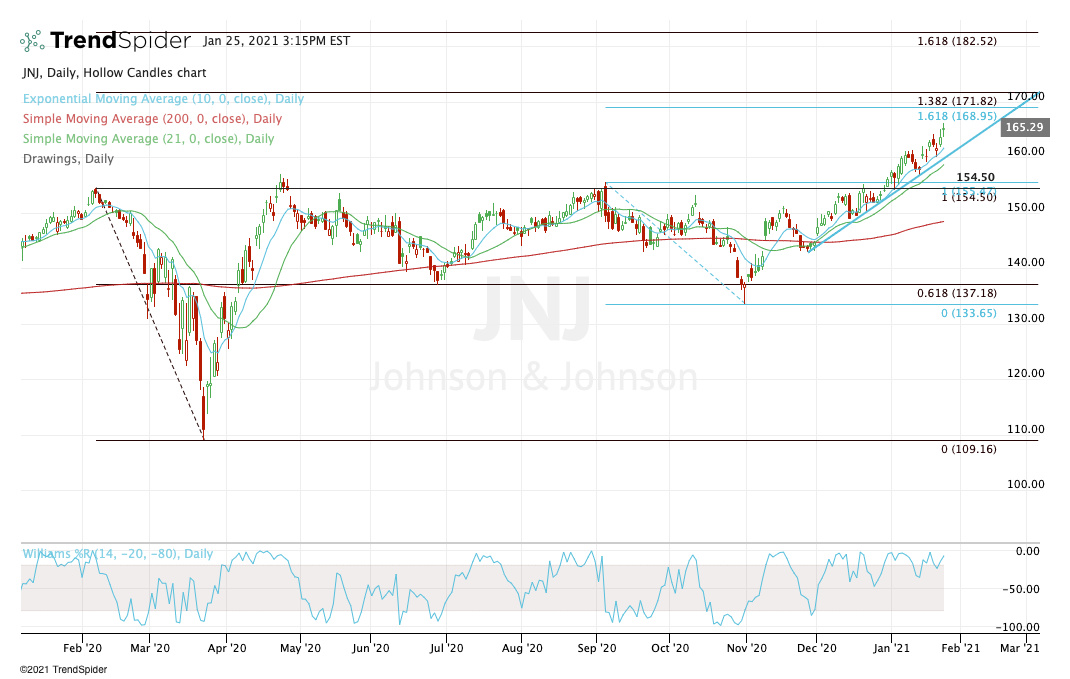Image resolution: width=1070 pixels, height=679 pixels.
Task: Click the Jan '21 date axis label
Action: (891, 648)
